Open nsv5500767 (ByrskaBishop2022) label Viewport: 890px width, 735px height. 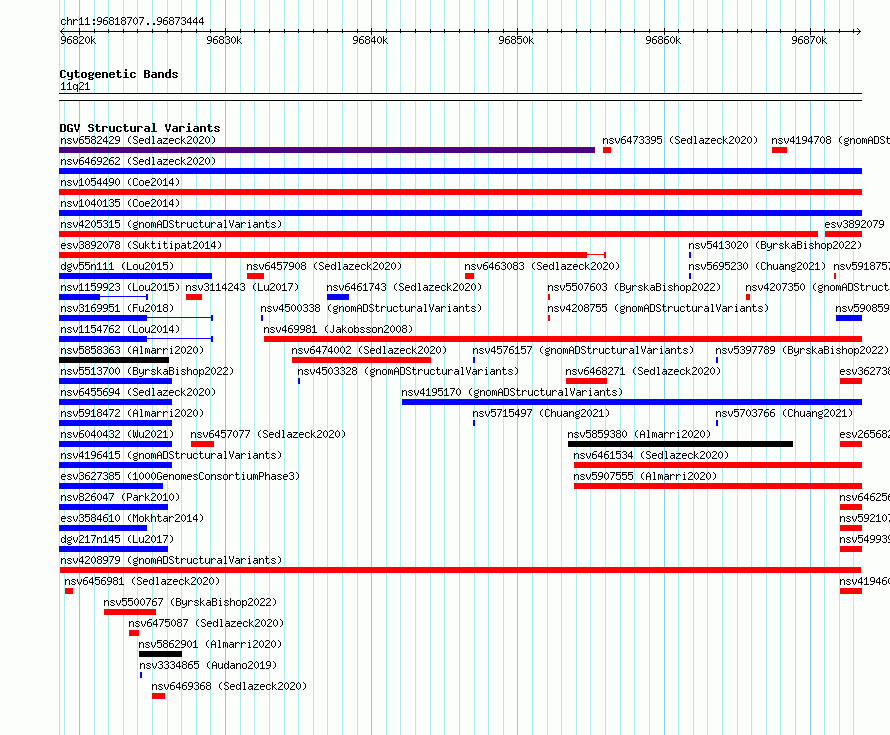pos(190,602)
